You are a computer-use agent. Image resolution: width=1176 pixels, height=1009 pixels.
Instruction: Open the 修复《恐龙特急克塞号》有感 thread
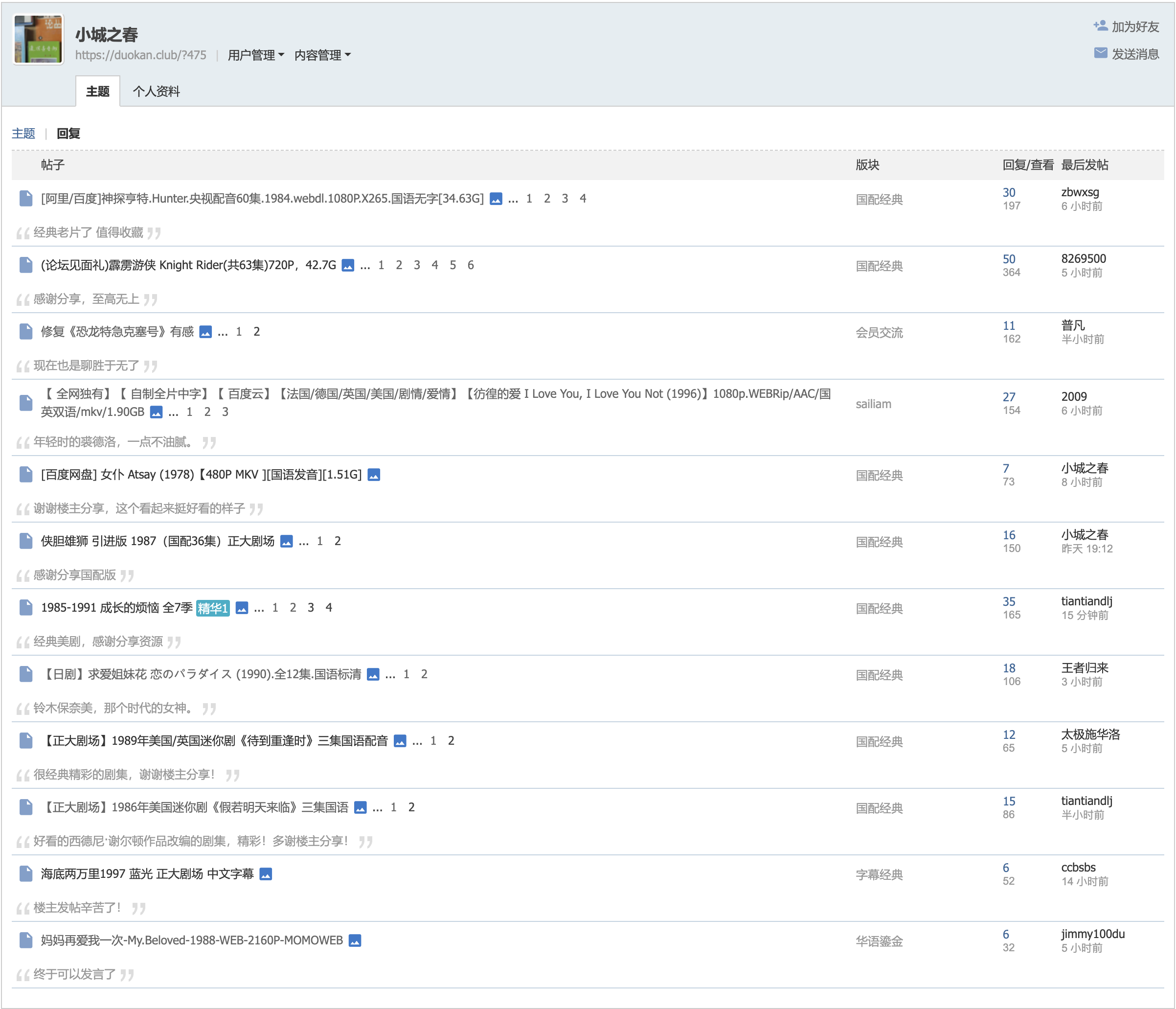click(117, 332)
